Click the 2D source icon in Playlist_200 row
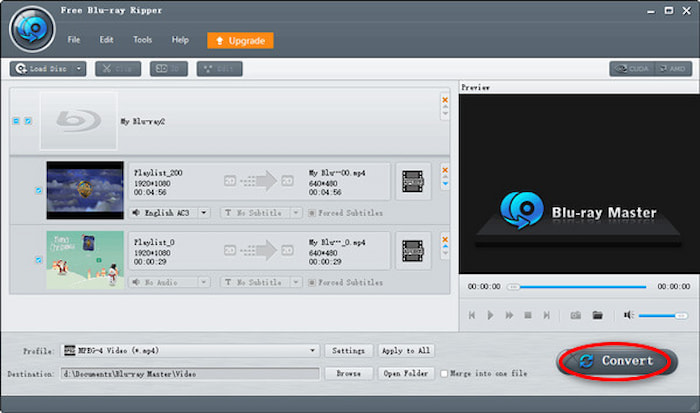700x413 pixels. coord(230,181)
